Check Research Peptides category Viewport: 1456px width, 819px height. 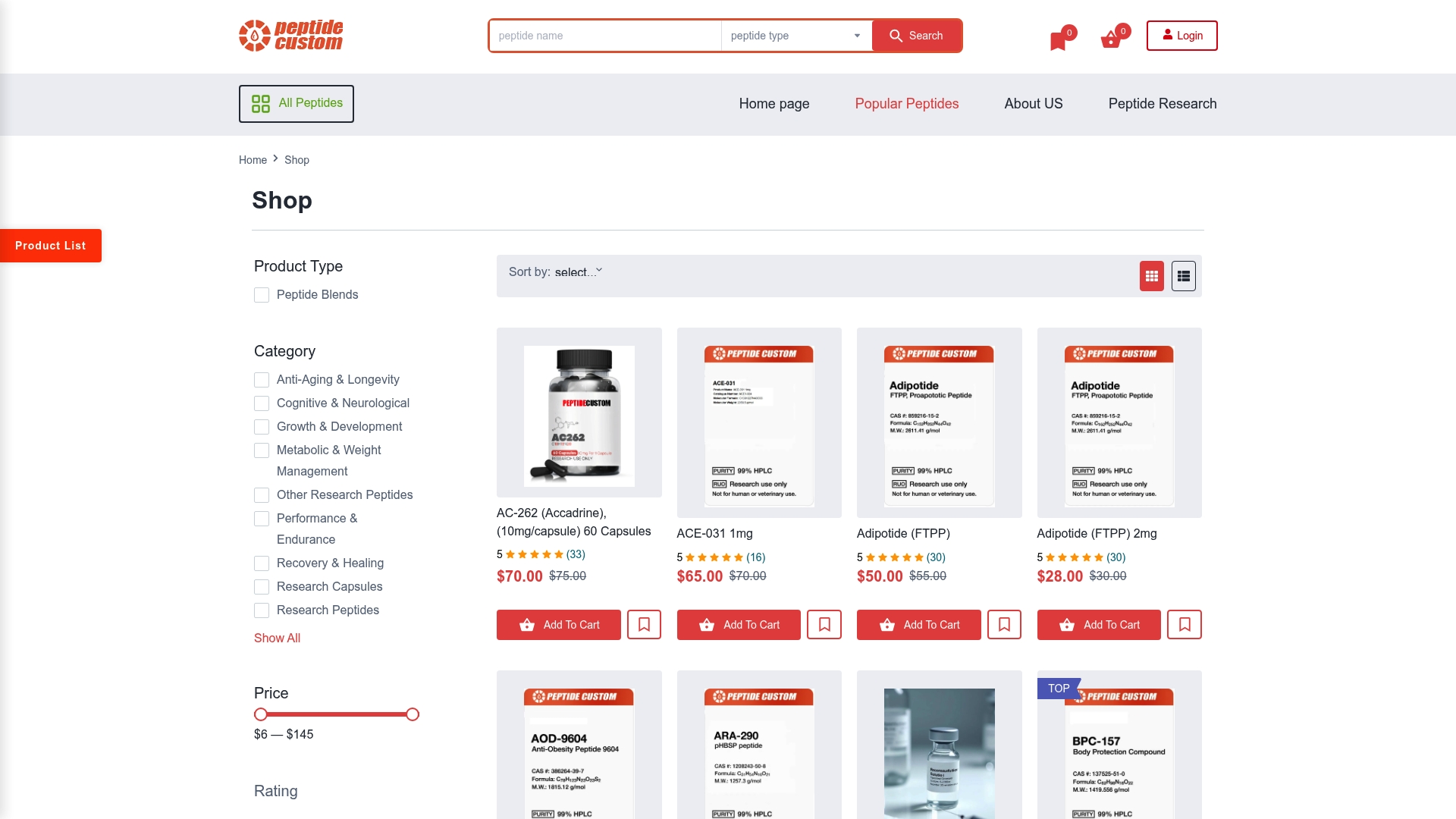pos(262,610)
